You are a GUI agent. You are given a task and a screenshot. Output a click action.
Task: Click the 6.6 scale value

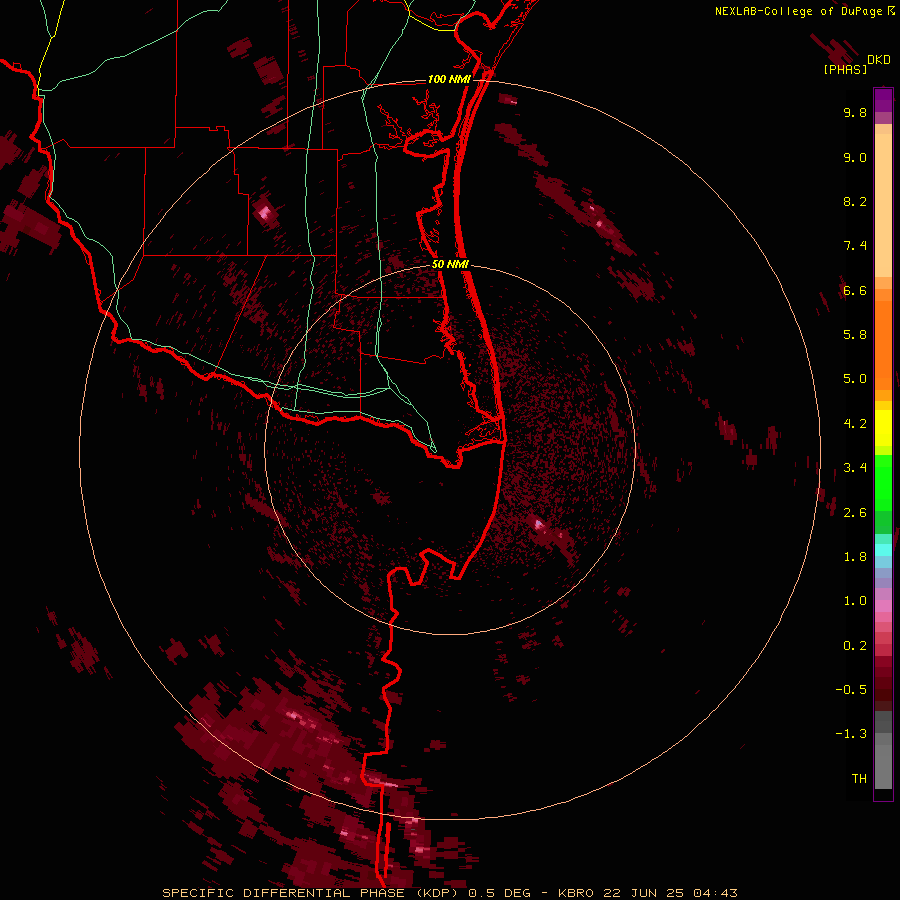[x=855, y=290]
